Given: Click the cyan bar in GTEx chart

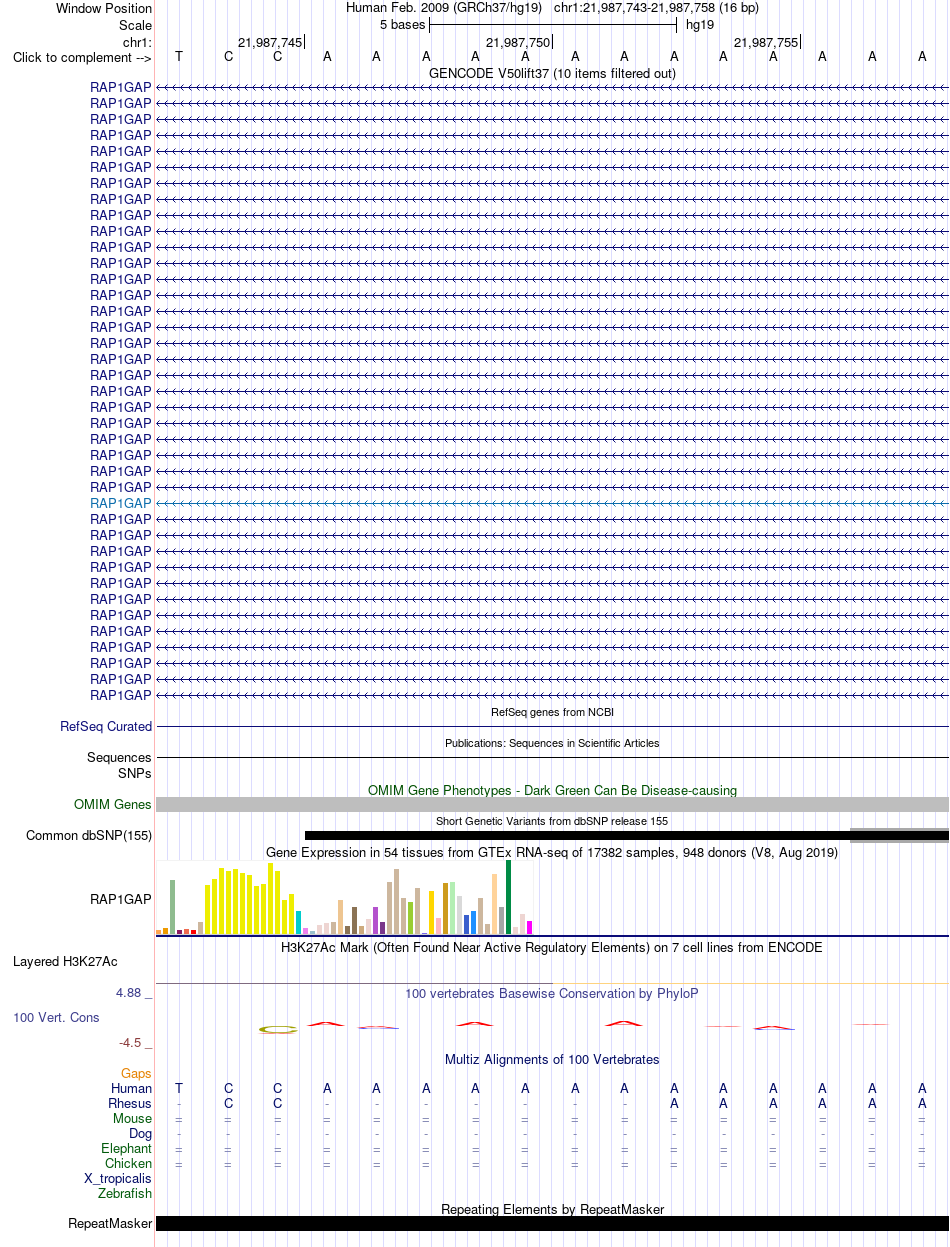Looking at the screenshot, I should (299, 923).
